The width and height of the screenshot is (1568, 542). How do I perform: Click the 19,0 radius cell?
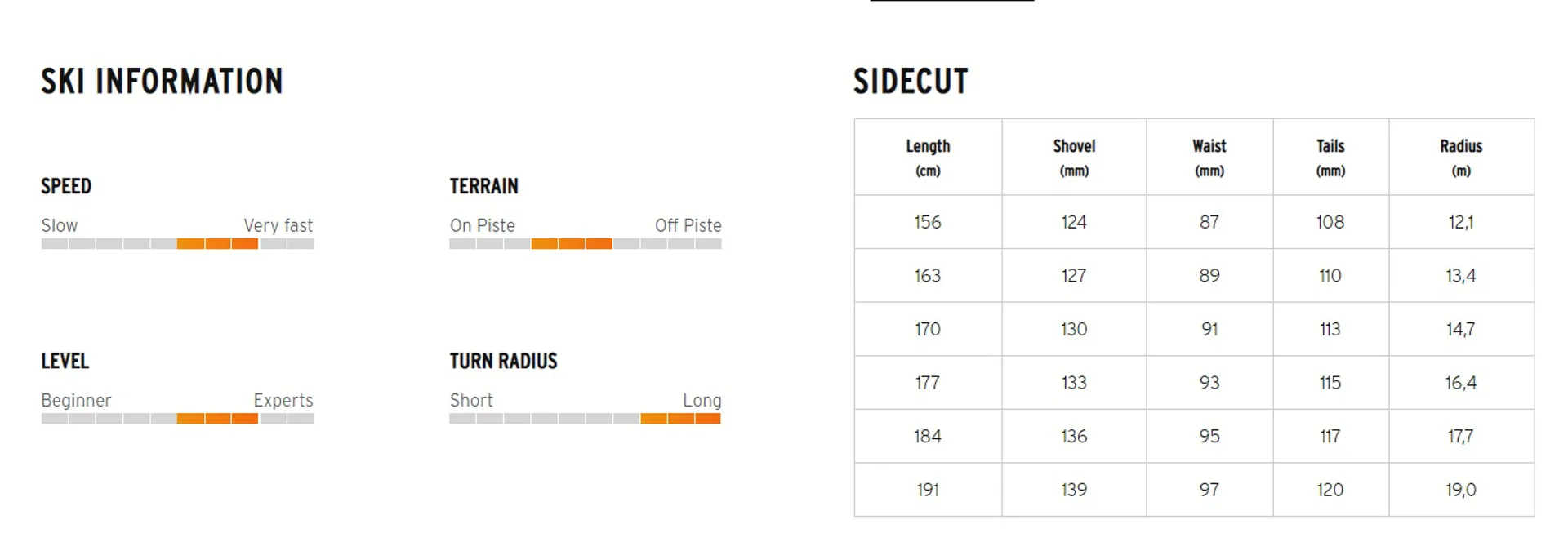click(x=1461, y=490)
